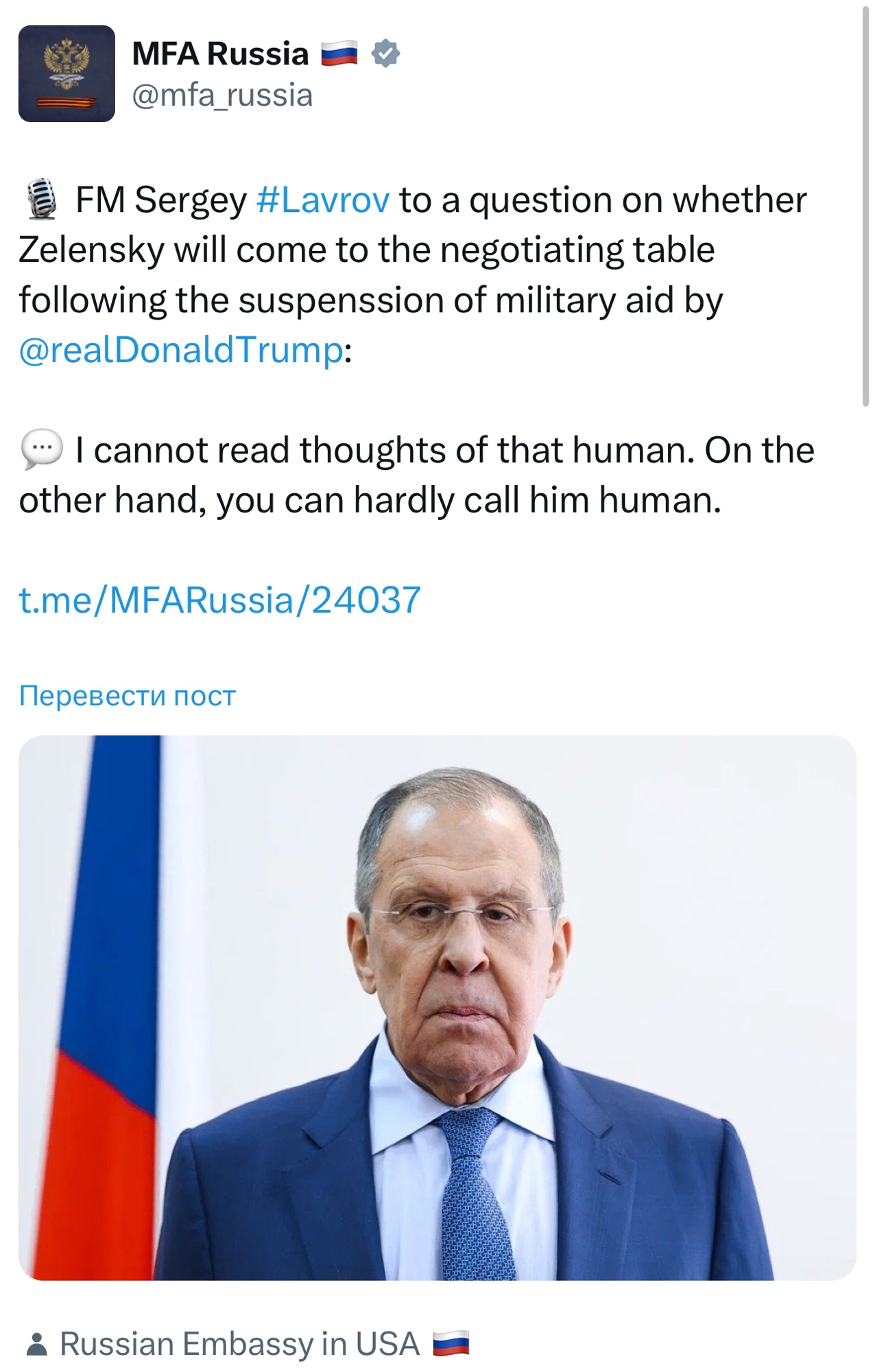Image resolution: width=875 pixels, height=1372 pixels.
Task: Follow the t.me/MFARussia/24037 link
Action: 219,600
